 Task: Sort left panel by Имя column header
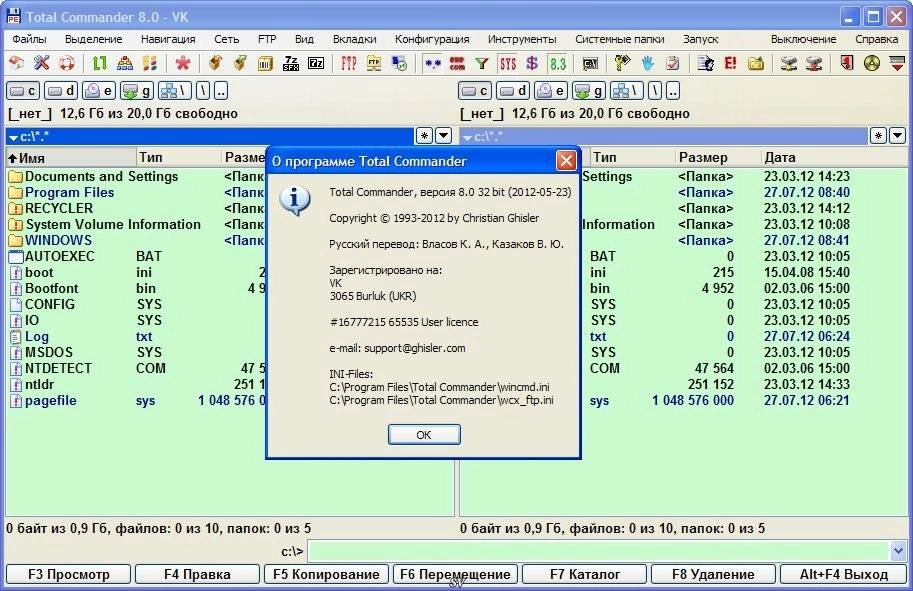pyautogui.click(x=70, y=157)
